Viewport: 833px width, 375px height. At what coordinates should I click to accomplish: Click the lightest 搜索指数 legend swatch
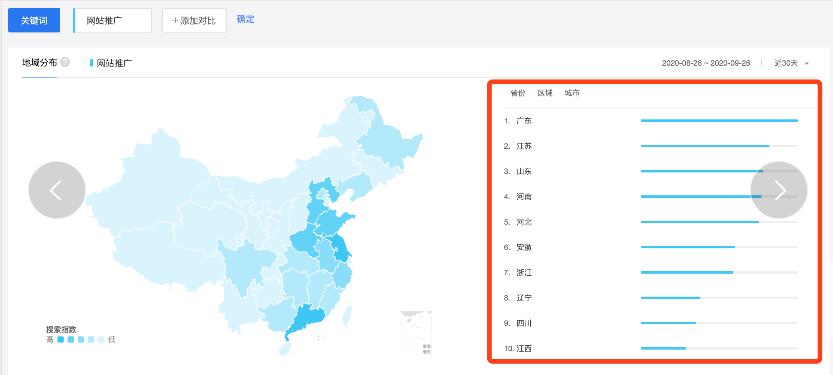click(101, 339)
